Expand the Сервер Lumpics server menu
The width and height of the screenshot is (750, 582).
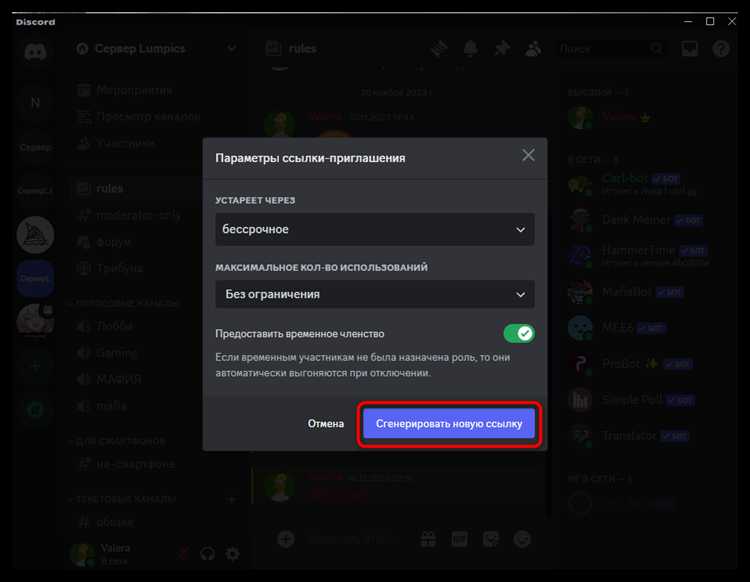coord(232,48)
